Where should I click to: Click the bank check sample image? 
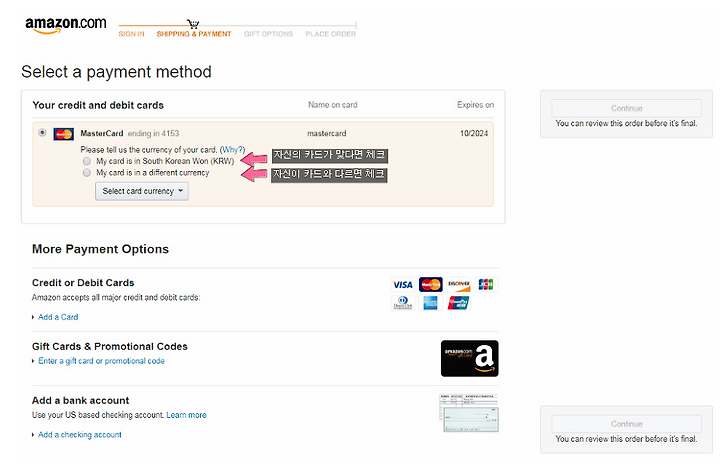(x=469, y=413)
